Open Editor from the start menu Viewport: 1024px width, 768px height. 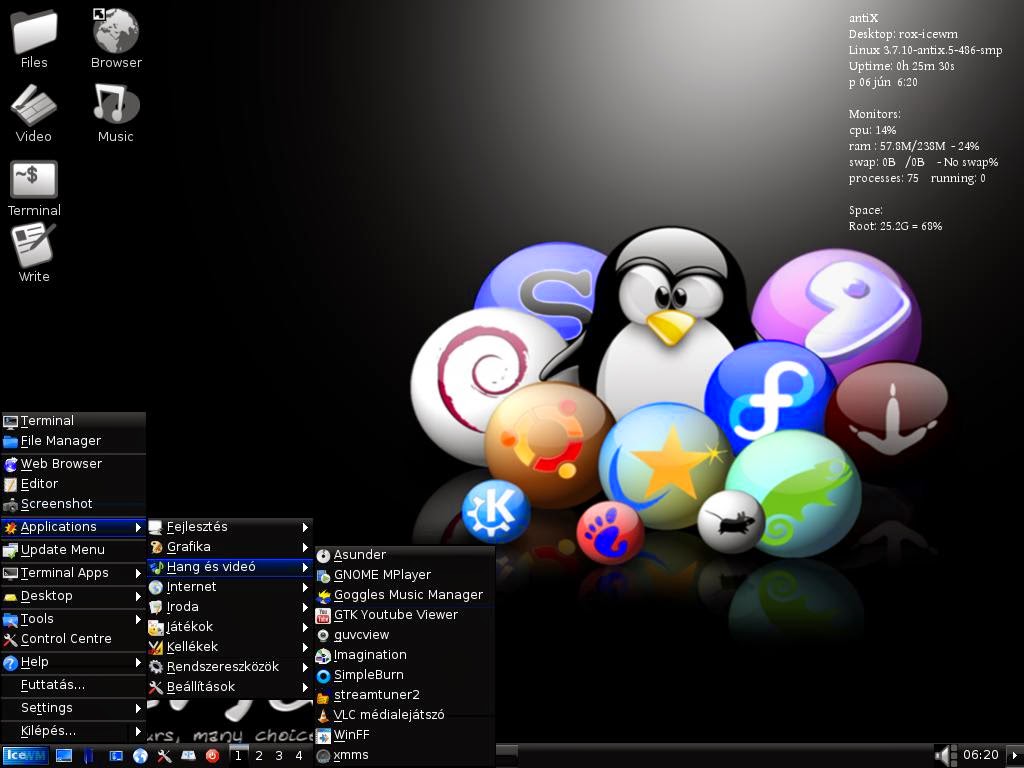pos(73,484)
